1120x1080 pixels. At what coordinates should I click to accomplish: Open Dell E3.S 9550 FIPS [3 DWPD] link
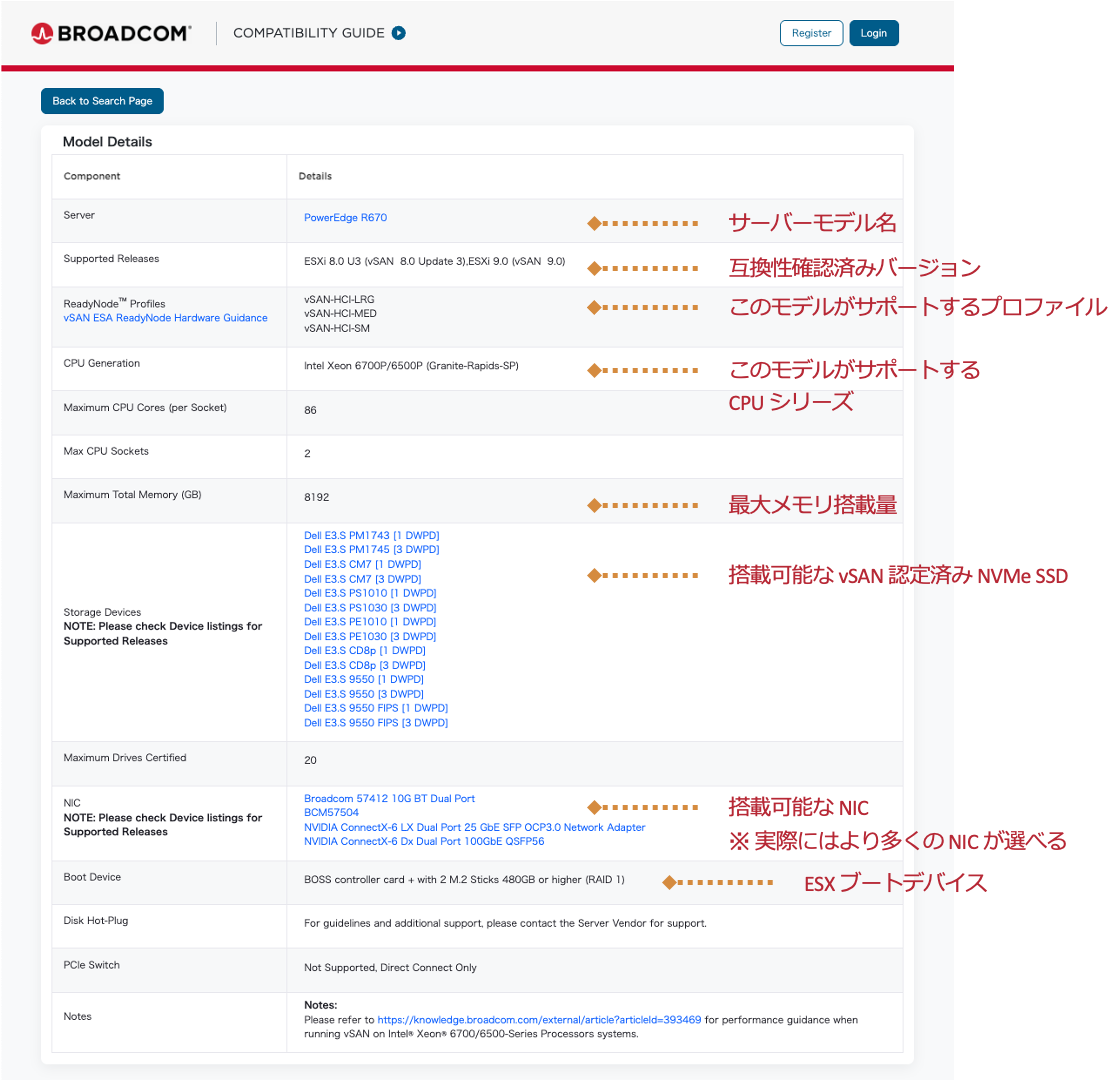[x=376, y=723]
